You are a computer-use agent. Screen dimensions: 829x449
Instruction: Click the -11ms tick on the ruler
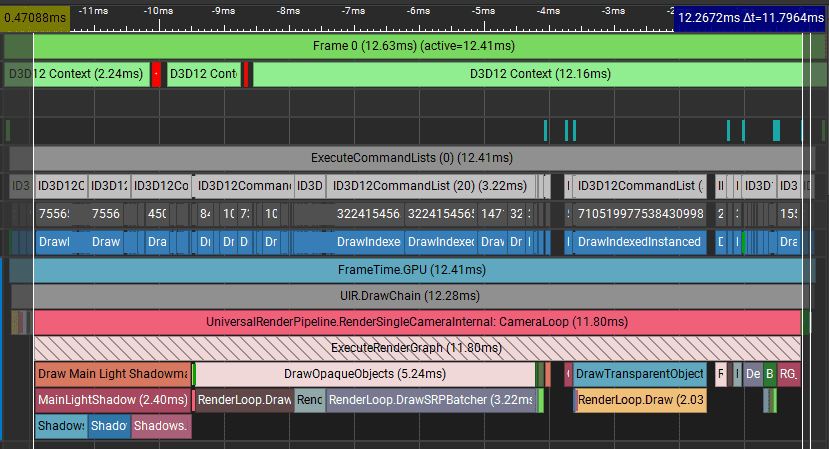tap(94, 11)
